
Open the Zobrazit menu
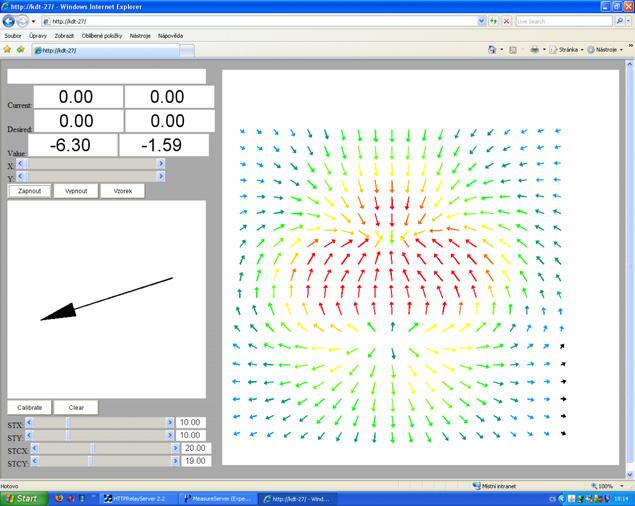(x=64, y=36)
